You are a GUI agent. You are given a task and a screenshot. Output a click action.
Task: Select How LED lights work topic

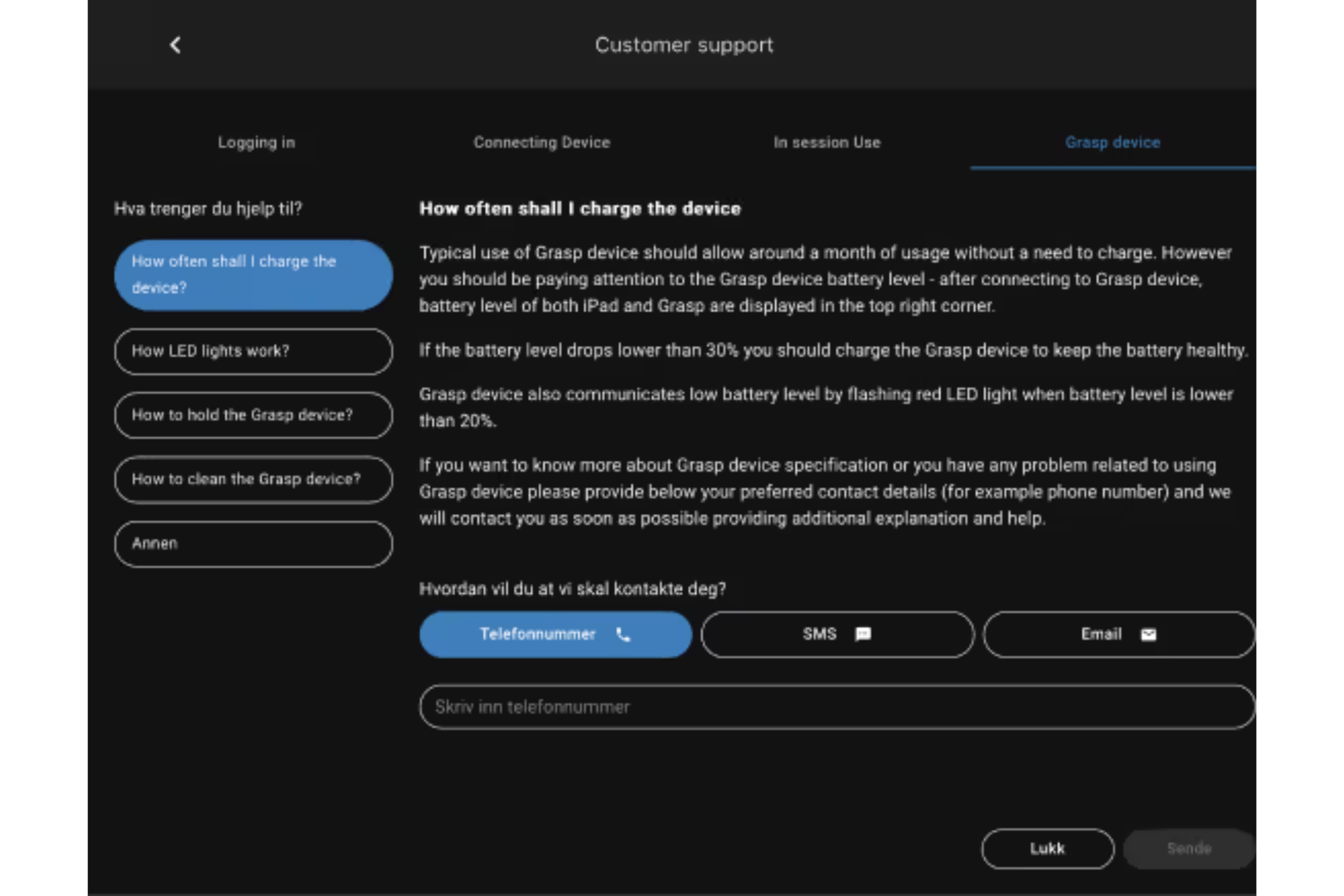[253, 351]
